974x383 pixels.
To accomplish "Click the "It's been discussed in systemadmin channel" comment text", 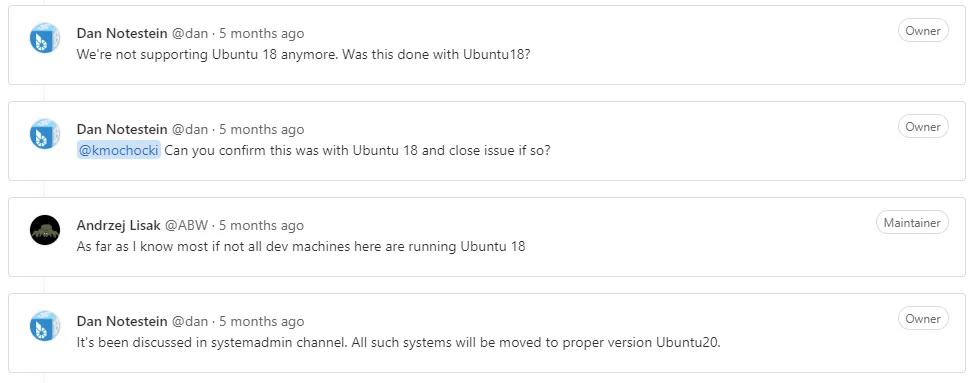I will point(399,343).
